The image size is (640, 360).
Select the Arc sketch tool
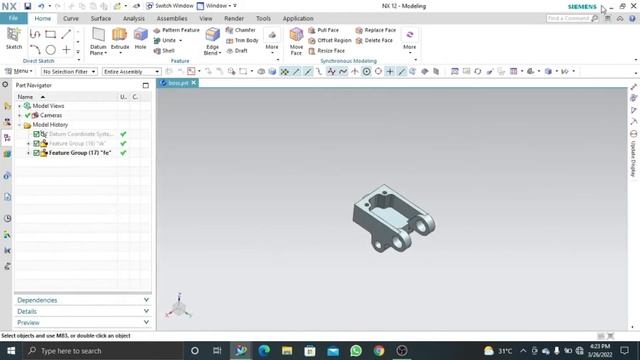(x=35, y=50)
